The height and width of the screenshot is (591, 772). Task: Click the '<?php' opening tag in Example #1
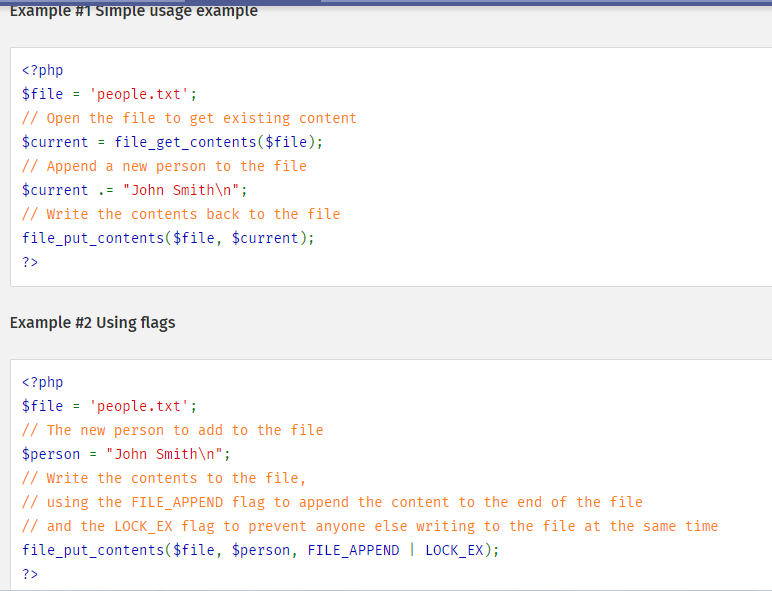pyautogui.click(x=42, y=70)
